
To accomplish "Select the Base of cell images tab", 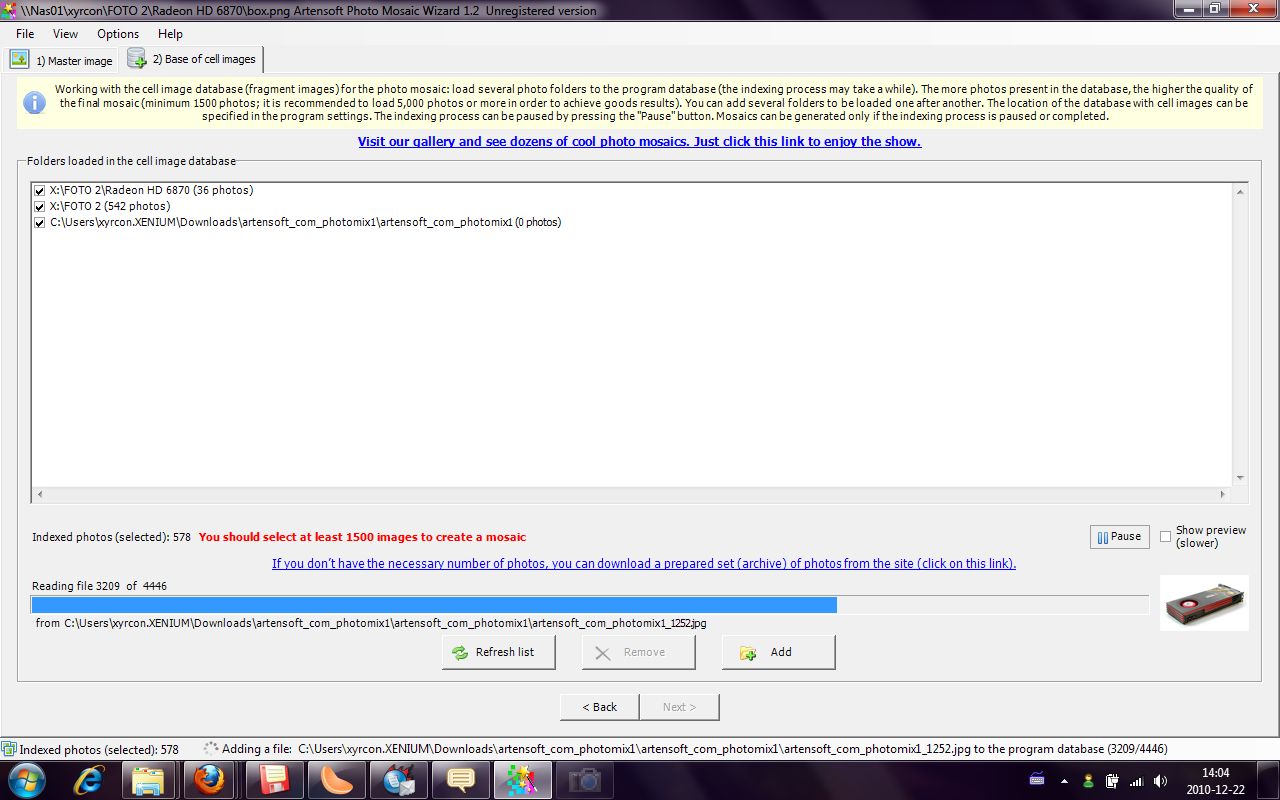I will 192,59.
